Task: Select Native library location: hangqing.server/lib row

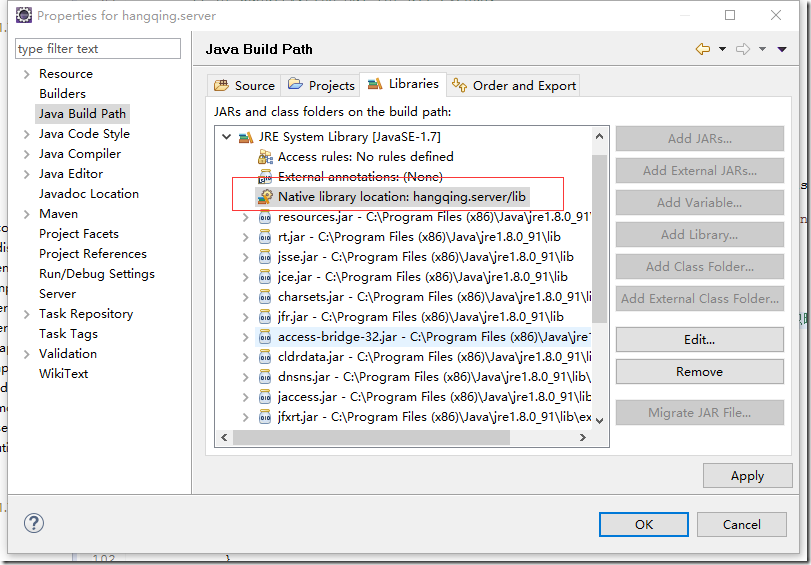Action: [392, 197]
